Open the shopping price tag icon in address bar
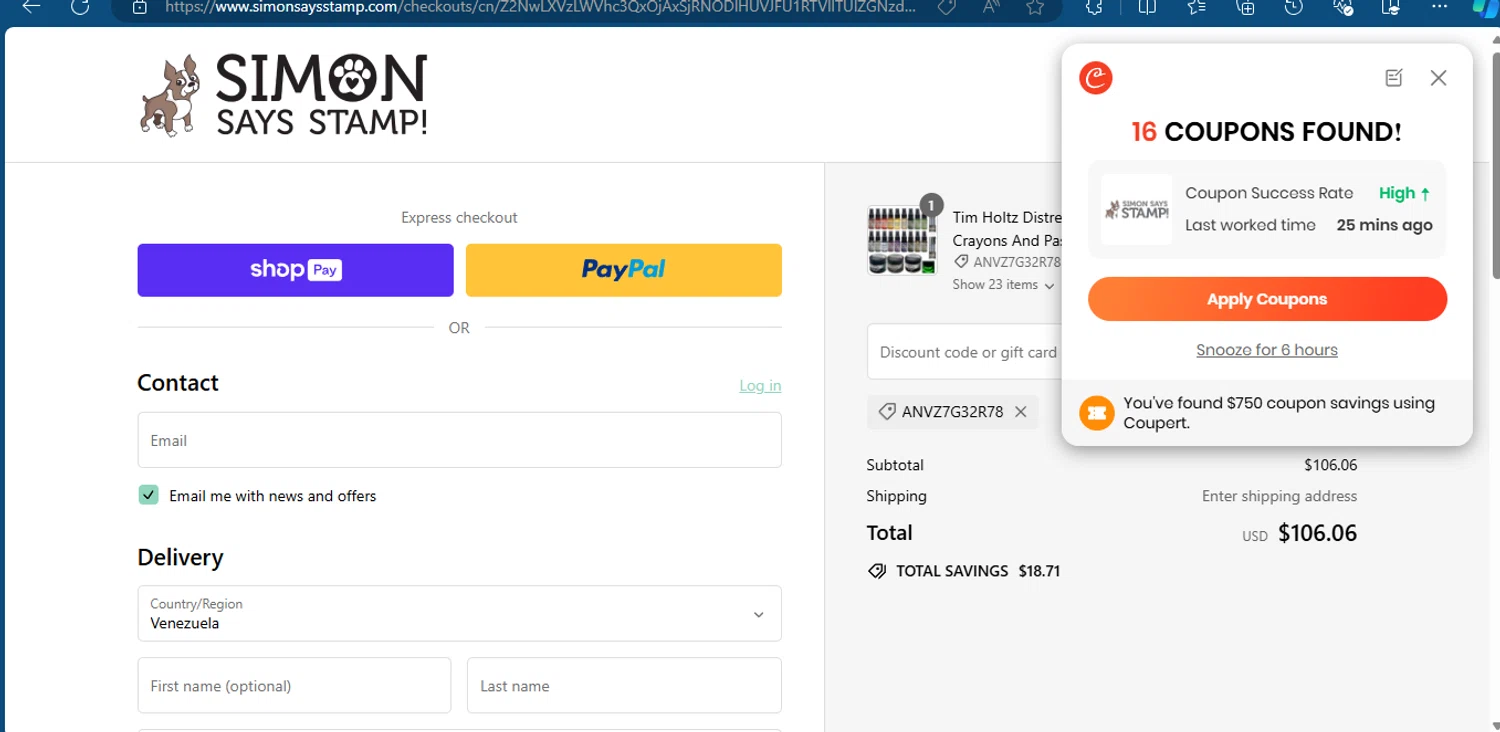The height and width of the screenshot is (732, 1500). [x=948, y=7]
